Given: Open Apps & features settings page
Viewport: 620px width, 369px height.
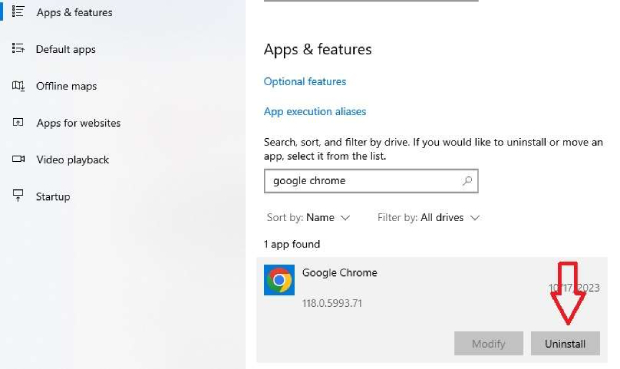Looking at the screenshot, I should click(74, 12).
